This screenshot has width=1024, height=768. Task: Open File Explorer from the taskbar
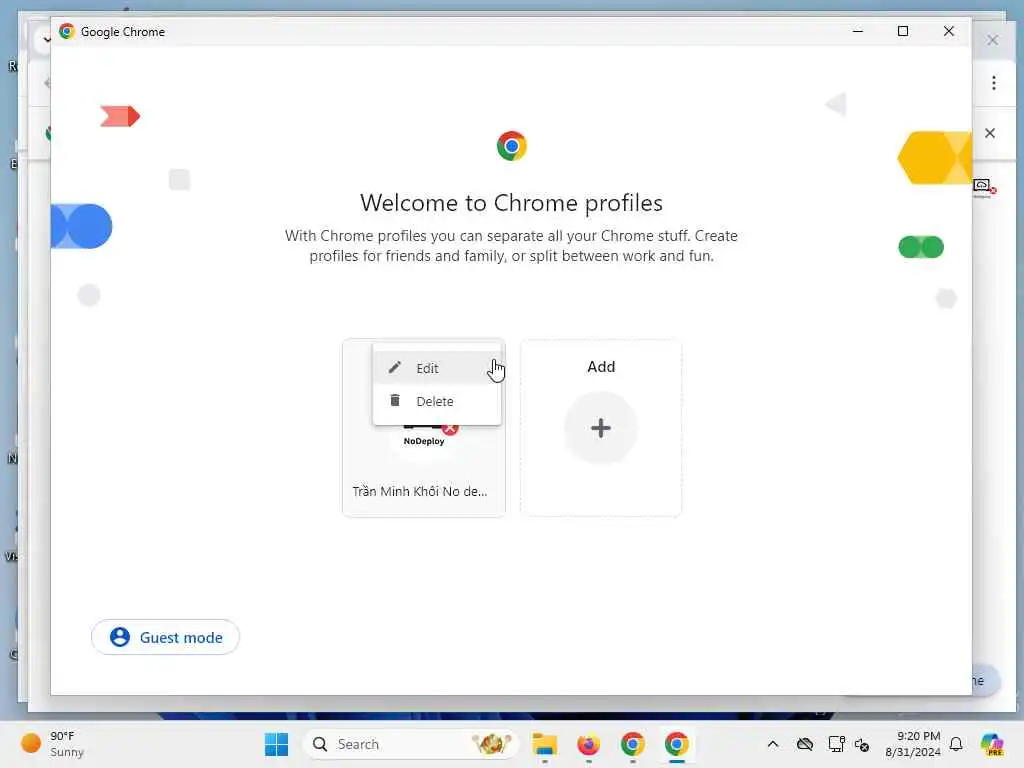544,744
